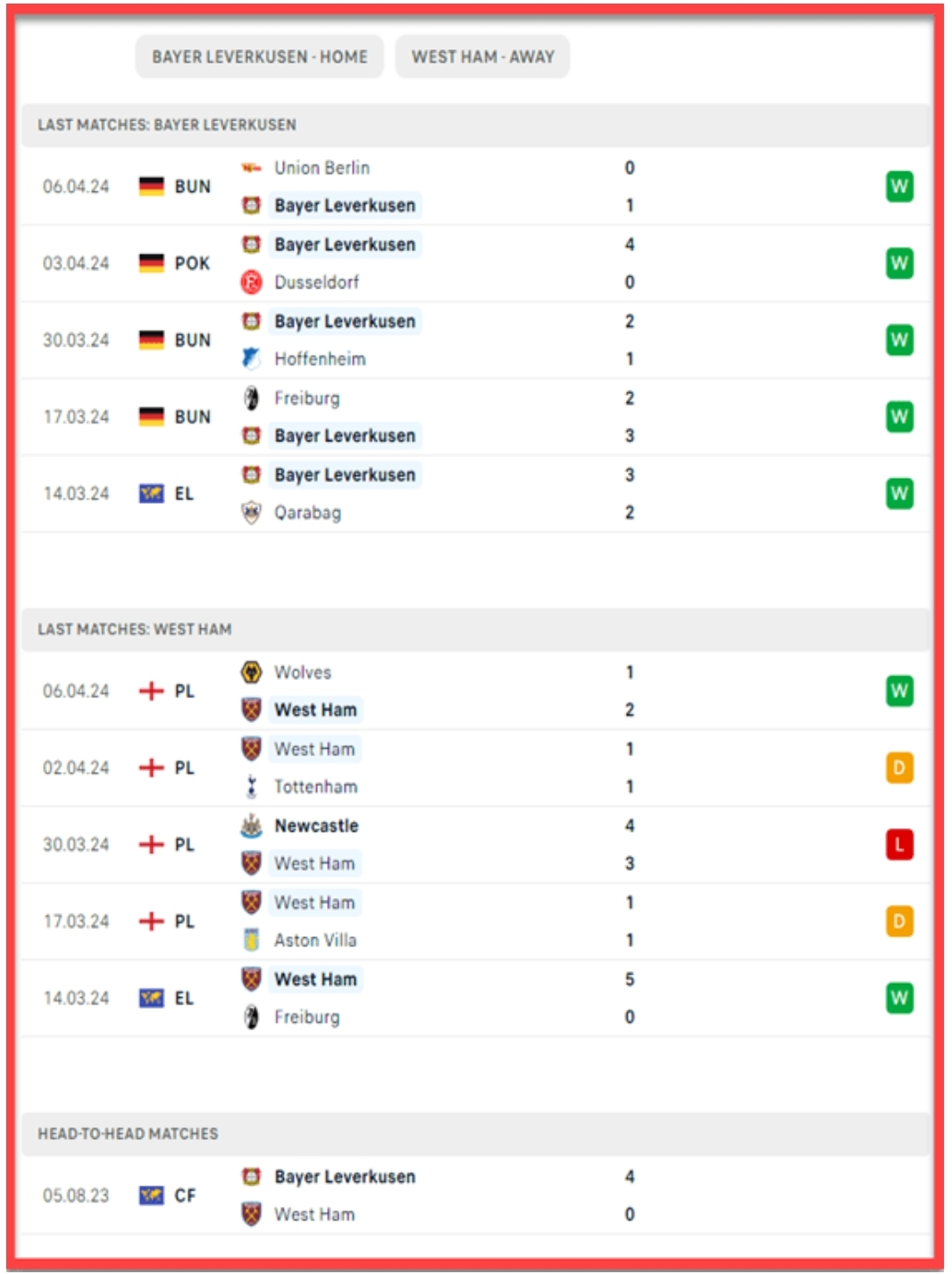Click the Wolves team logo
The image size is (952, 1274).
(252, 672)
